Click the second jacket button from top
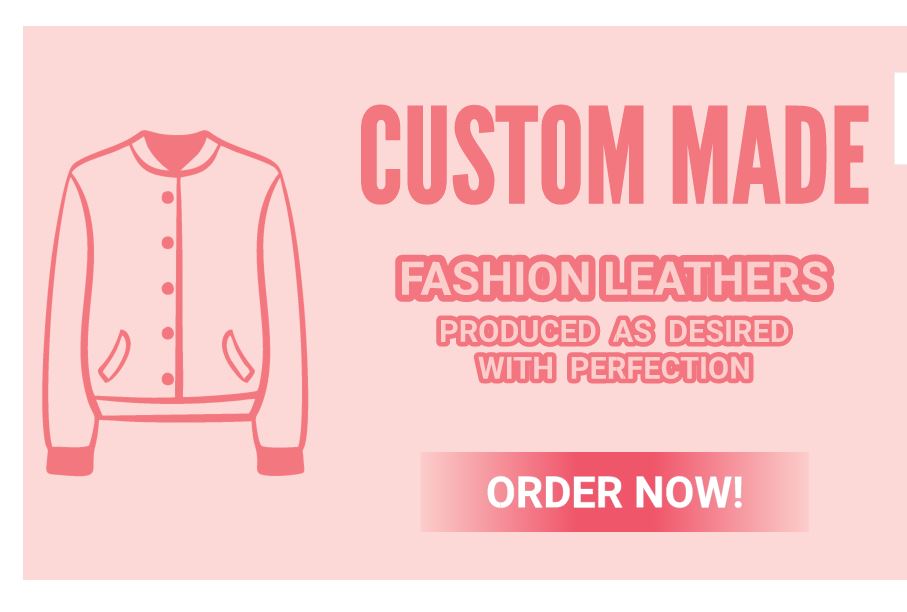The width and height of the screenshot is (907, 612). click(x=168, y=242)
